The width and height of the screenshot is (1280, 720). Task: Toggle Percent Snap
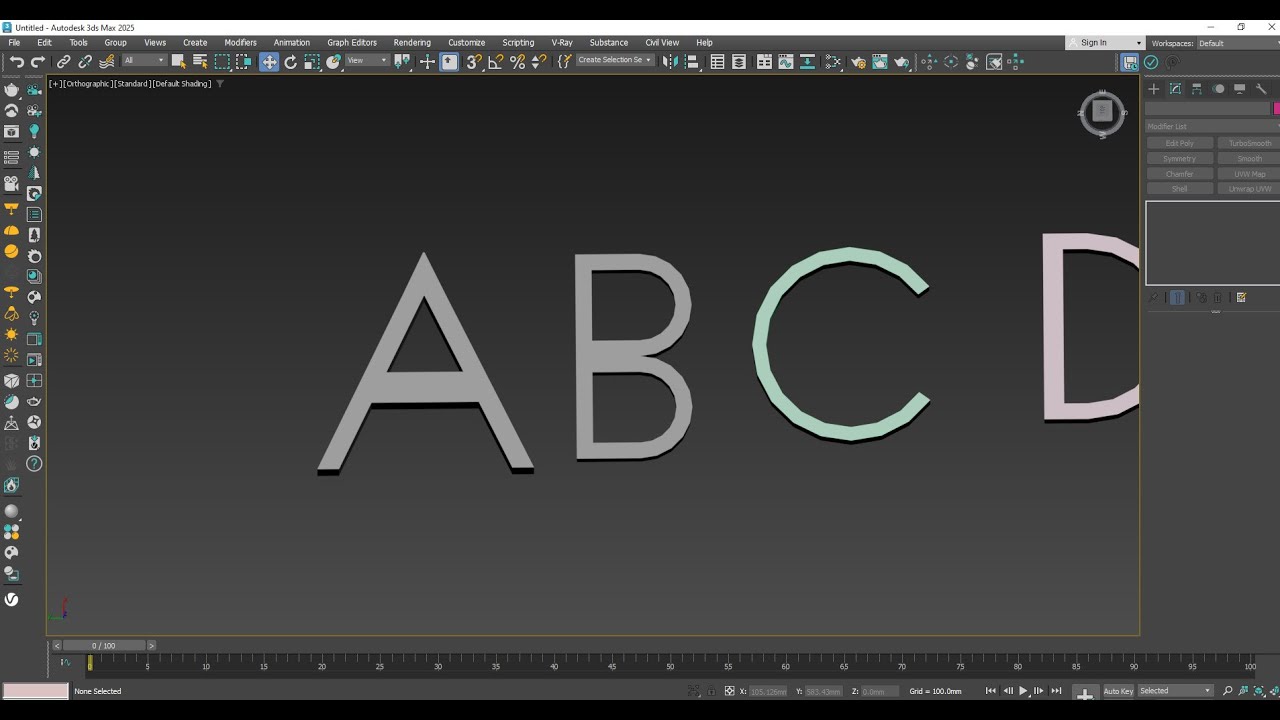pyautogui.click(x=517, y=62)
